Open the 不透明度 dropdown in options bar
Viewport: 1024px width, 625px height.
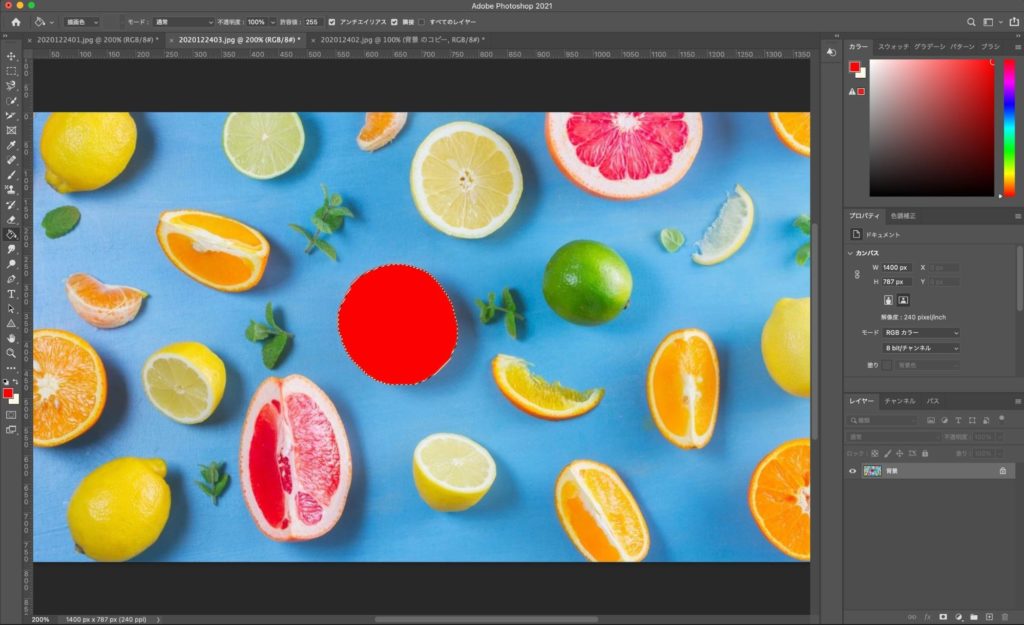click(272, 22)
